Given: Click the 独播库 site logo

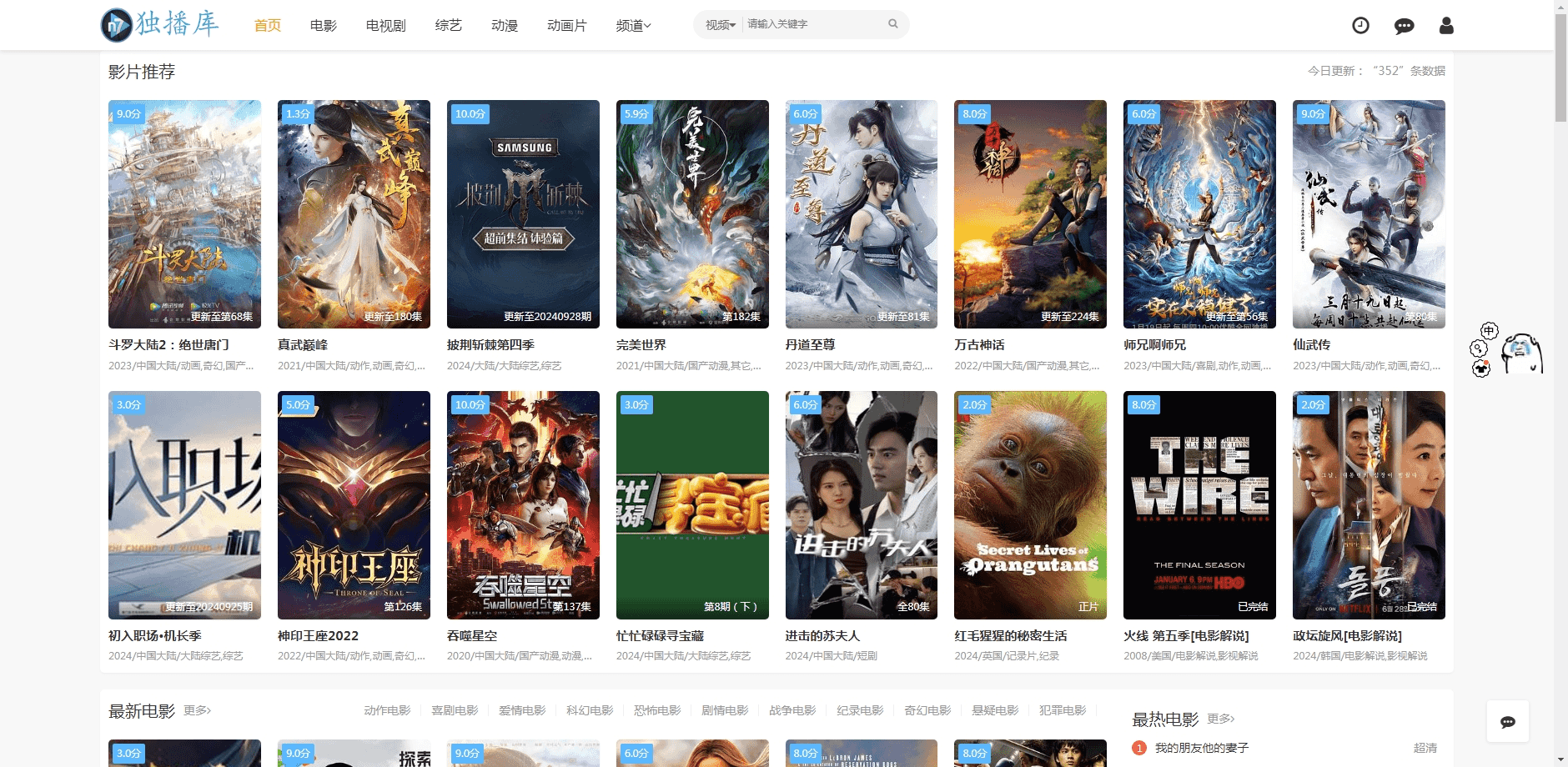Looking at the screenshot, I should [x=160, y=24].
